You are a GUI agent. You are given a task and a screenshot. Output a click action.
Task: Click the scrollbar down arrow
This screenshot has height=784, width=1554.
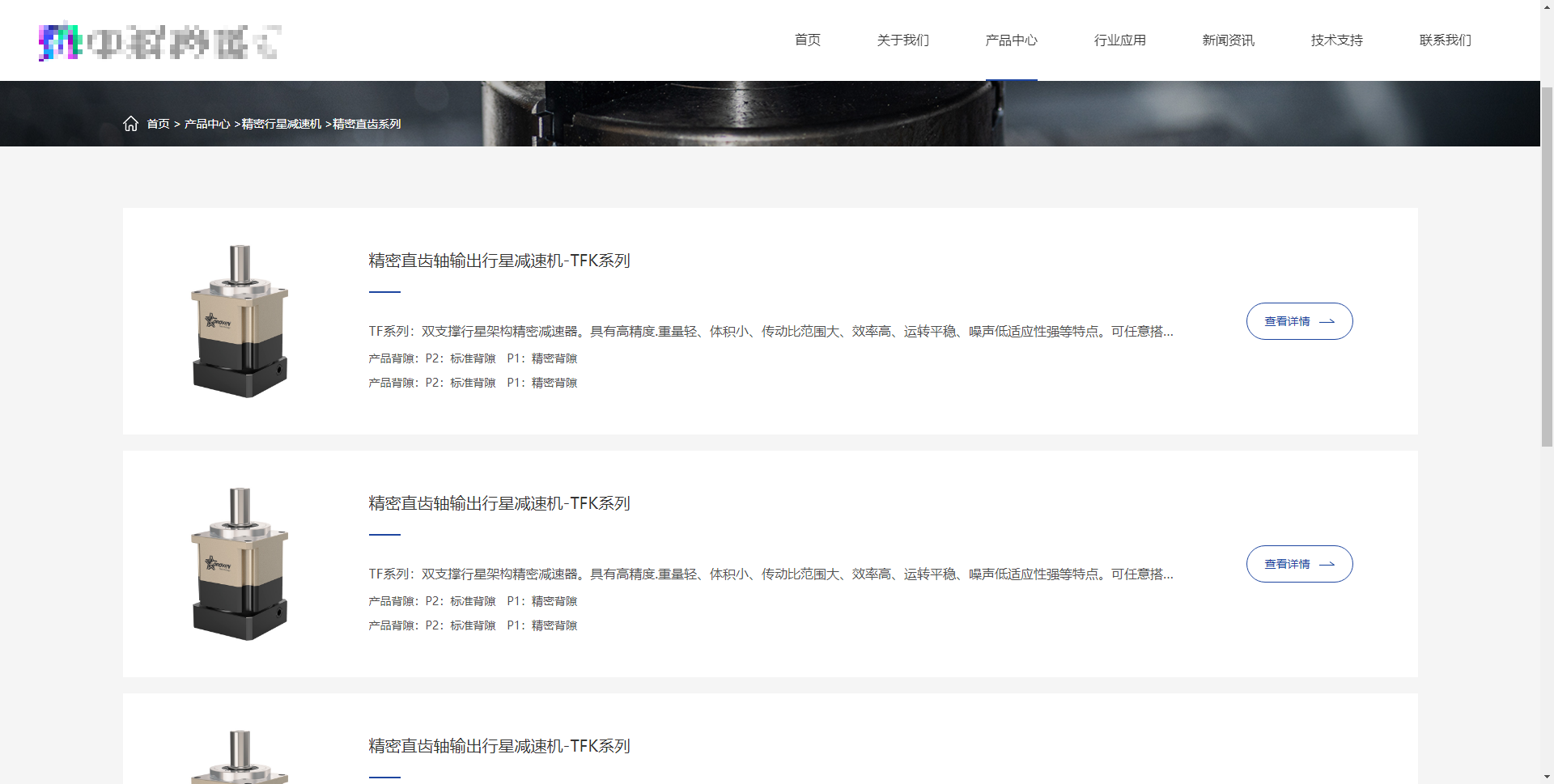pos(1547,777)
